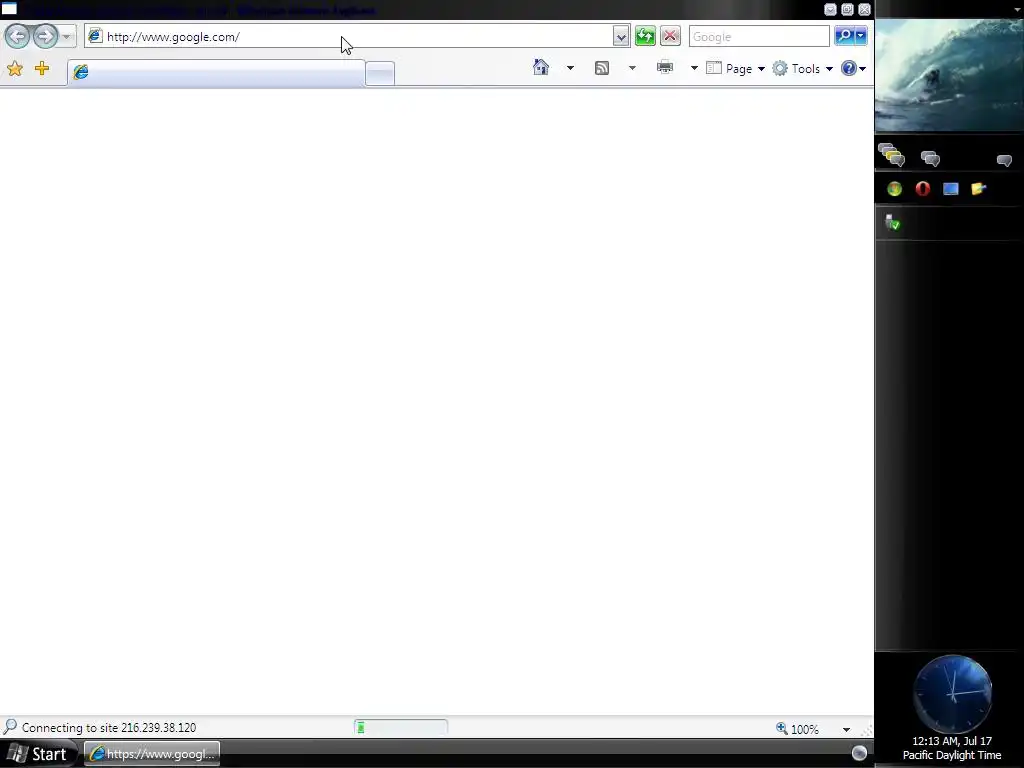Open the yellow folder icon in the sidebar
The height and width of the screenshot is (768, 1024).
point(978,189)
